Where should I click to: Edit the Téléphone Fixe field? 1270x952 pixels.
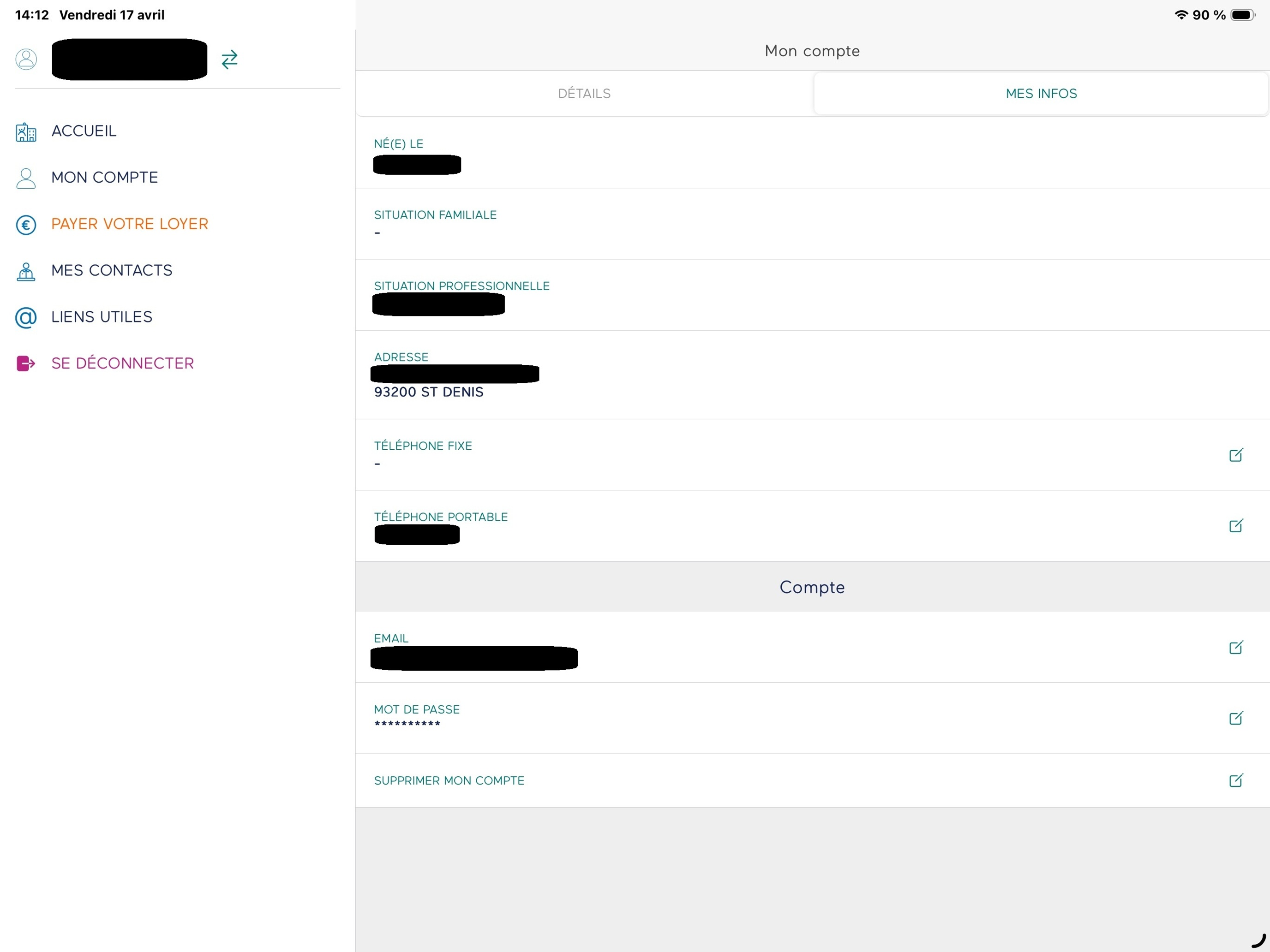pos(1236,455)
